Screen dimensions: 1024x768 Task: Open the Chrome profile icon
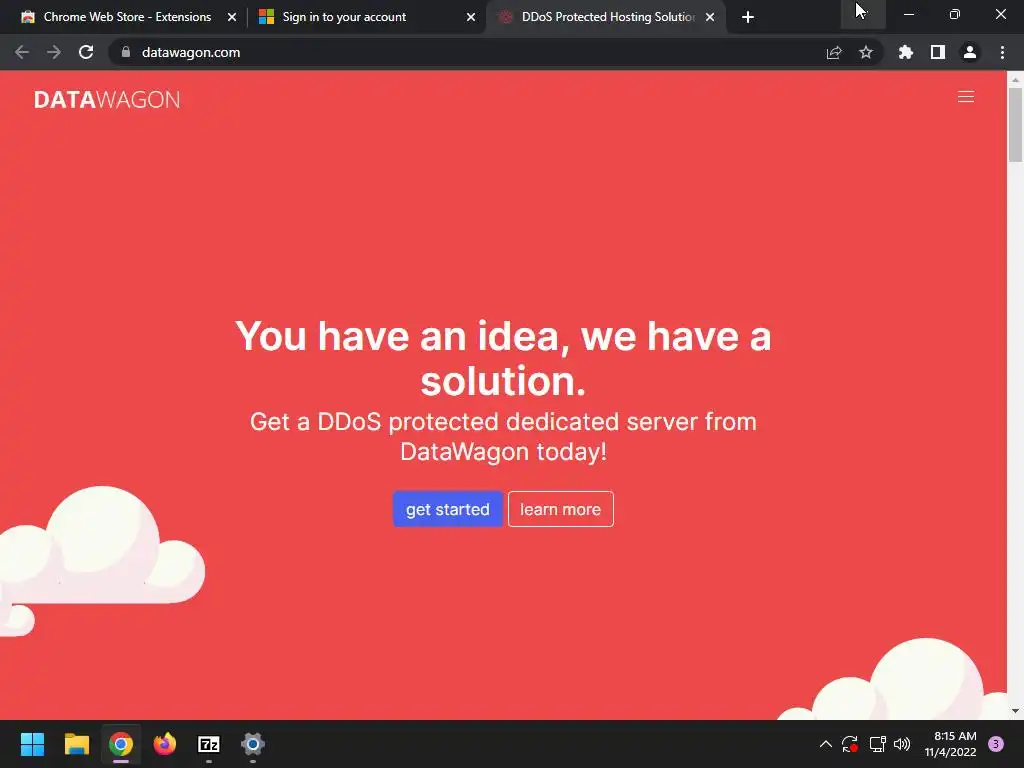point(970,52)
